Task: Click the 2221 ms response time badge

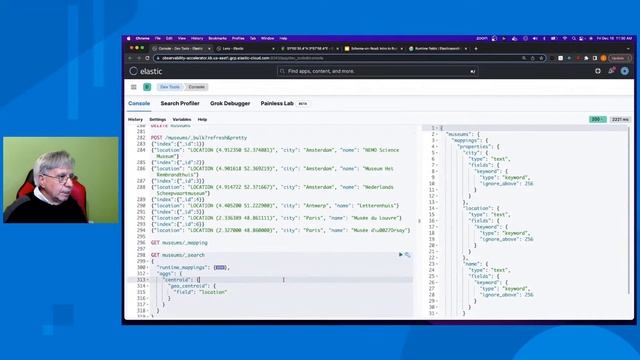Action: (x=620, y=119)
